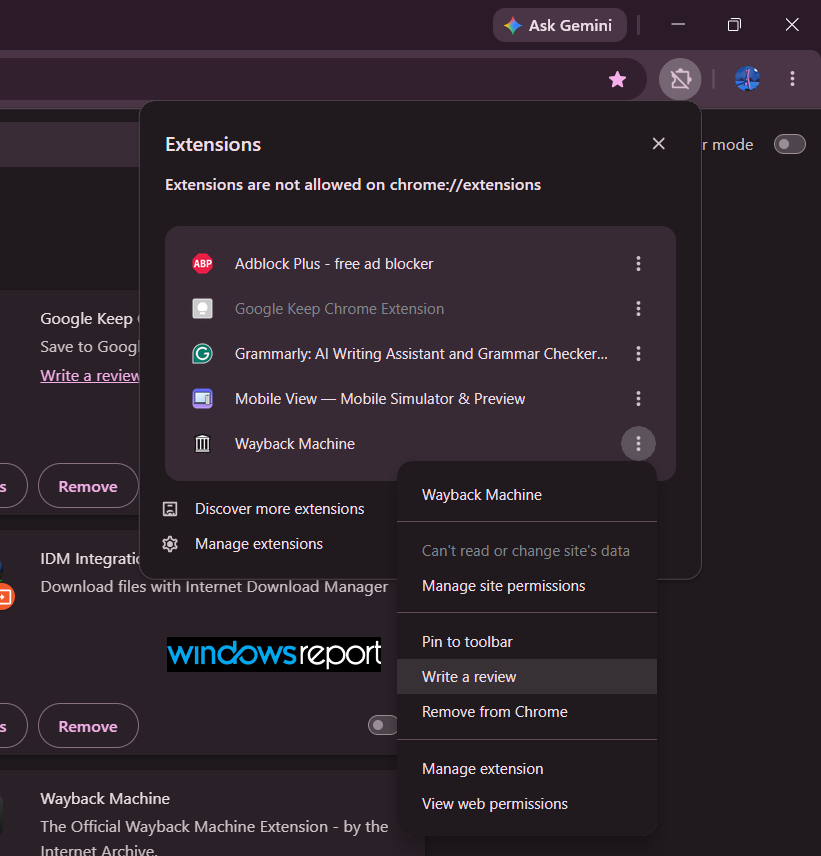
Task: Open the Extensions puzzle icon in toolbar
Action: tap(680, 79)
